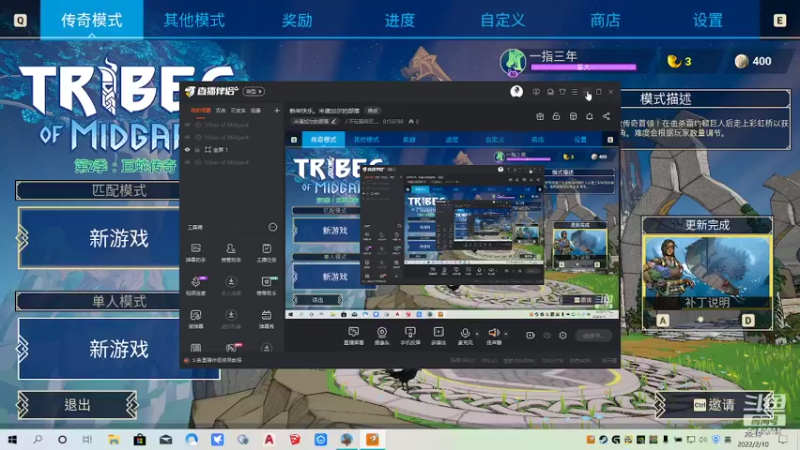Image resolution: width=800 pixels, height=450 pixels.
Task: Click the gift box icon above the preview
Action: pos(540,116)
